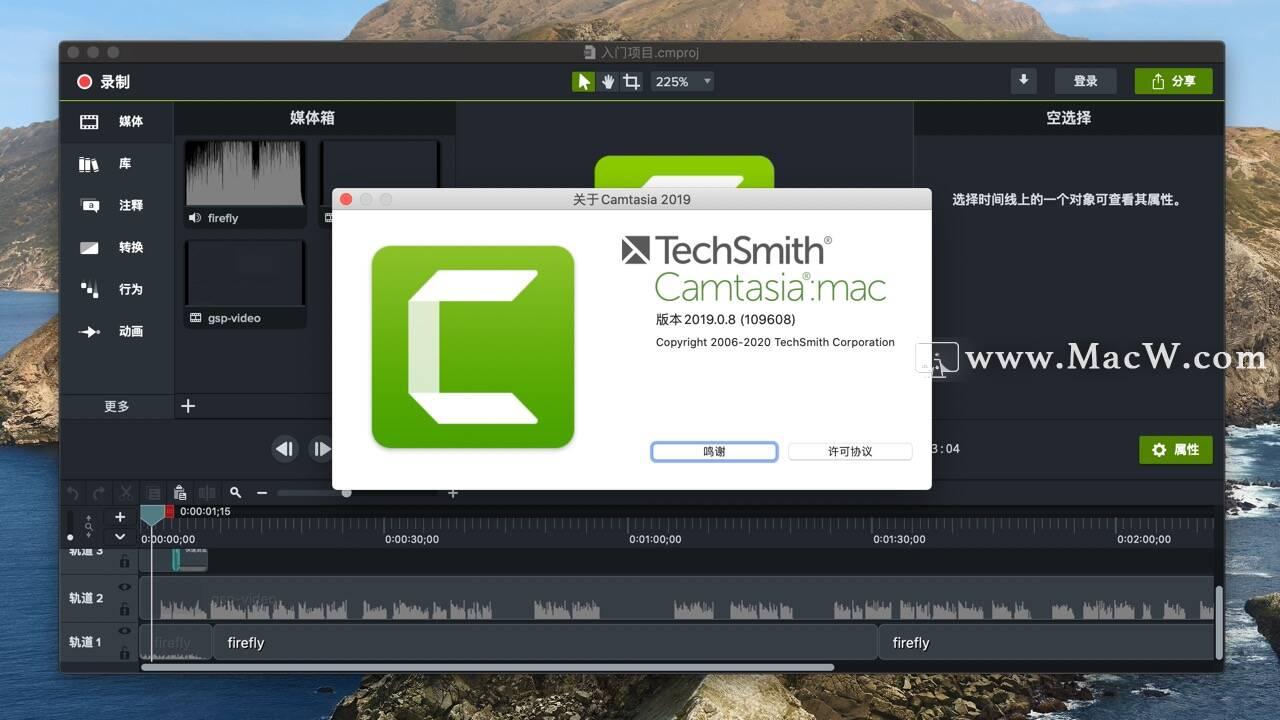Start recording with the 录制 button
This screenshot has width=1280, height=720.
(104, 82)
